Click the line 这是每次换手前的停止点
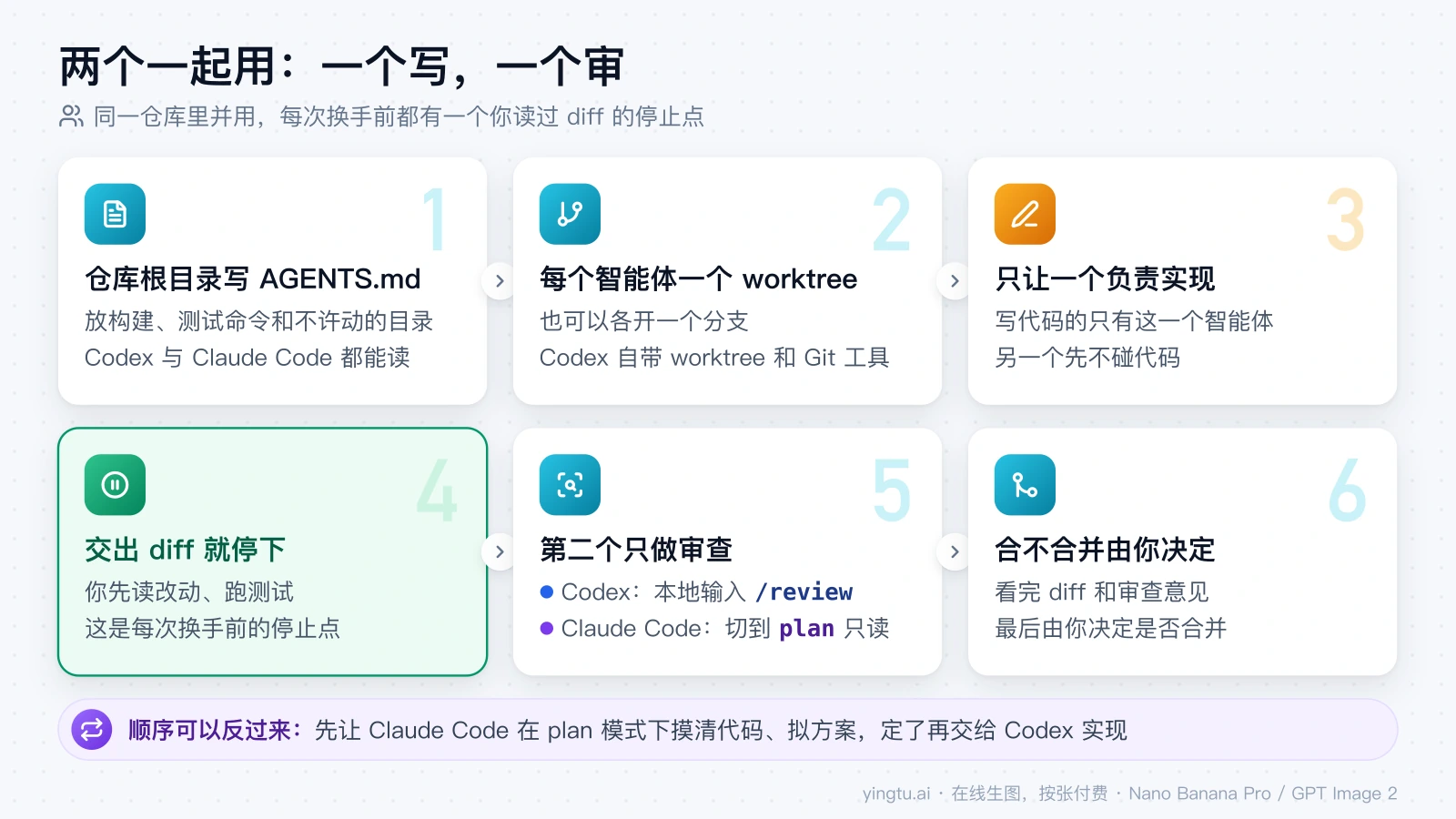Image resolution: width=1456 pixels, height=819 pixels. point(212,629)
